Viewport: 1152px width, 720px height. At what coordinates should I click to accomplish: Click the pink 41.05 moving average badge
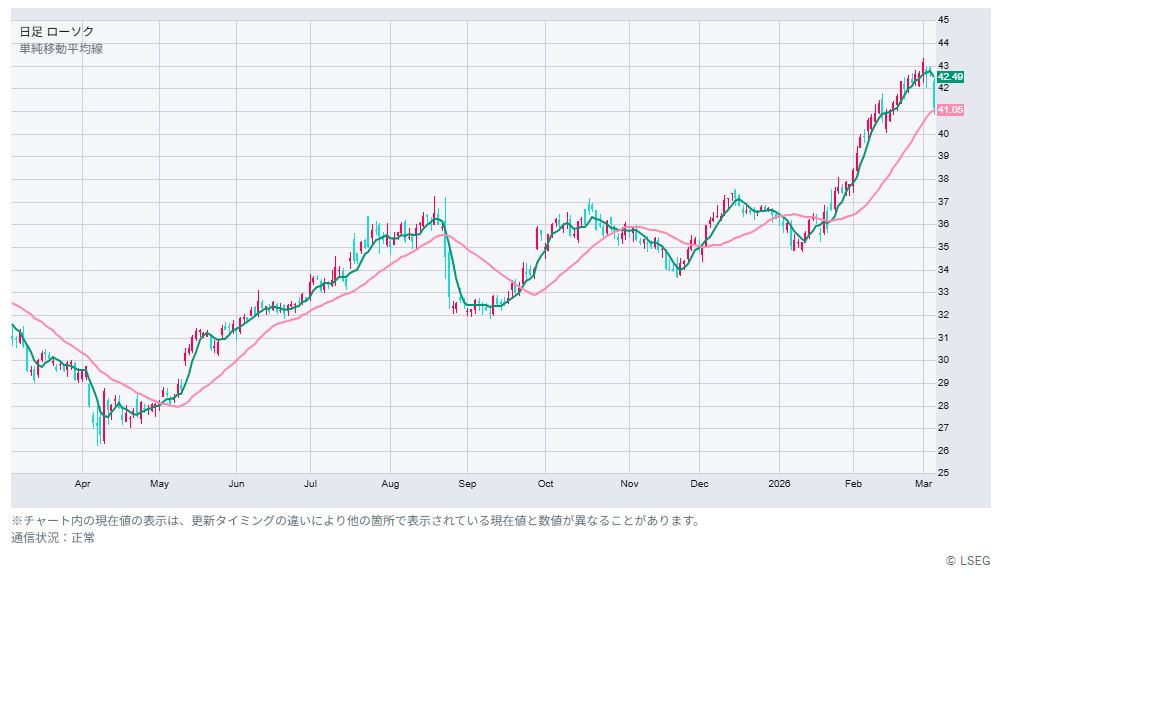pos(950,110)
